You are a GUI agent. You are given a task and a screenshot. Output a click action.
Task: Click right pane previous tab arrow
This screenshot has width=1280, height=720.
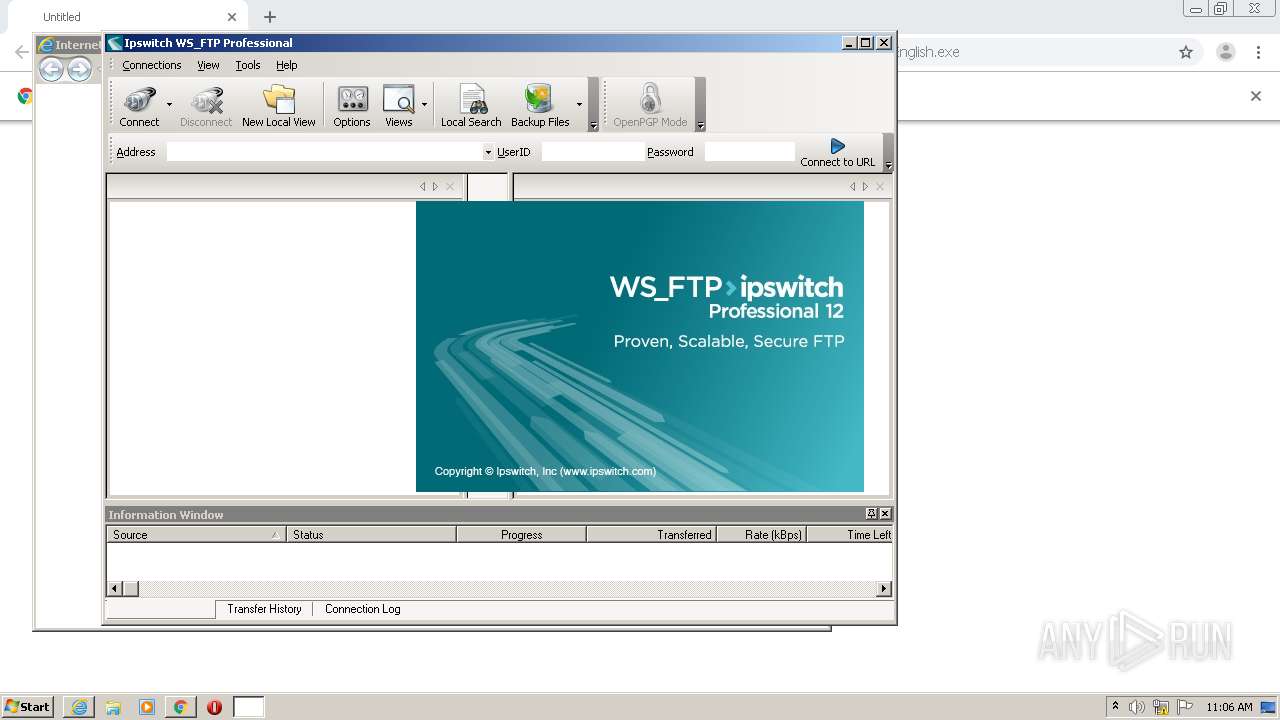point(852,187)
